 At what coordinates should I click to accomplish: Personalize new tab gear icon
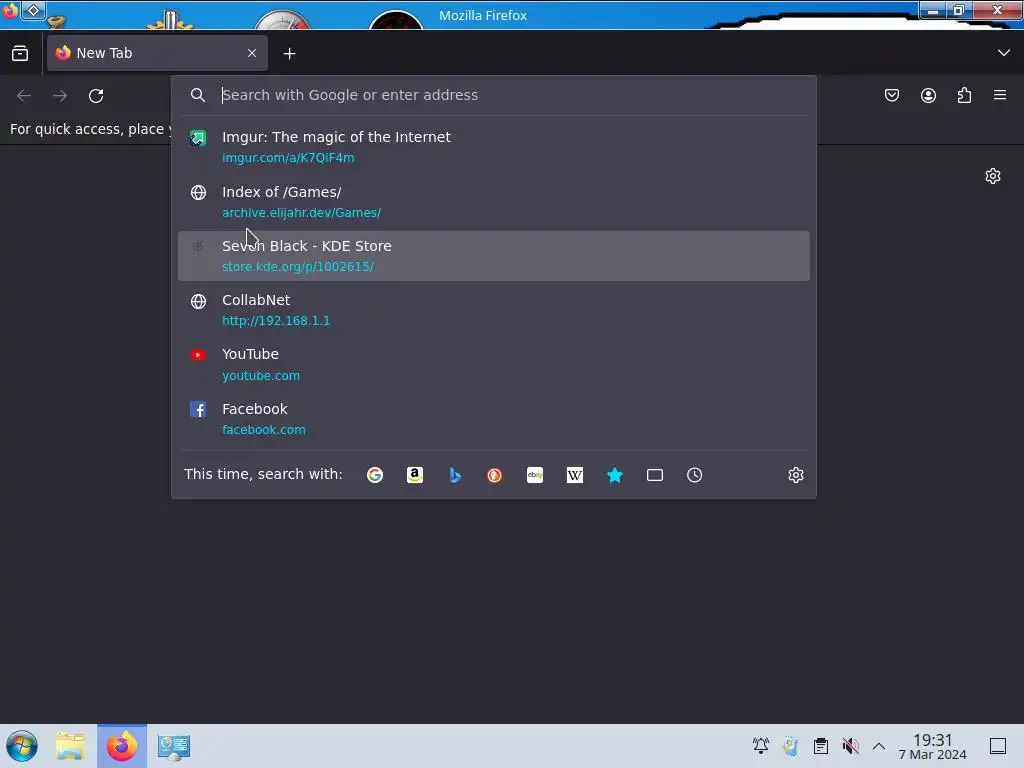point(993,176)
